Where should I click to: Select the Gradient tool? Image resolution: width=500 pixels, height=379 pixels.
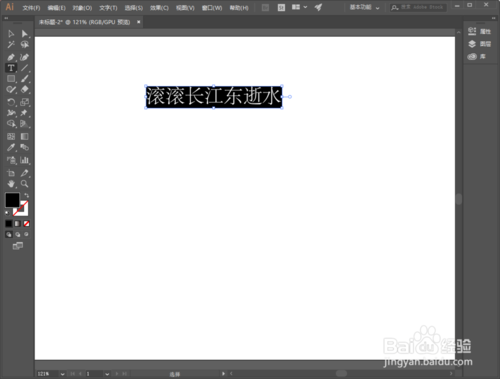[24, 136]
